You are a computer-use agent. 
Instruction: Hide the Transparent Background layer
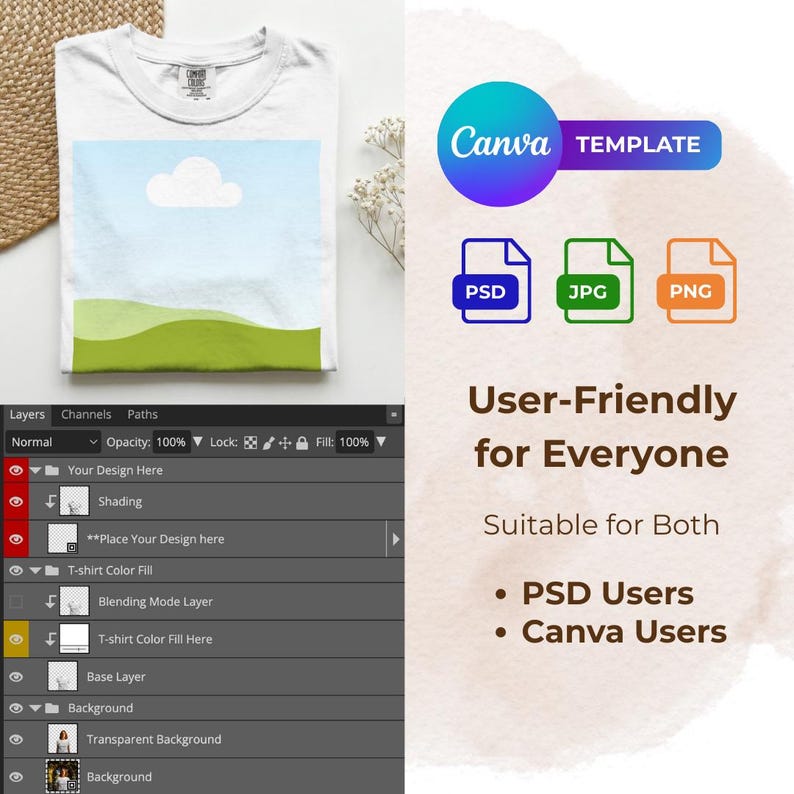point(16,739)
